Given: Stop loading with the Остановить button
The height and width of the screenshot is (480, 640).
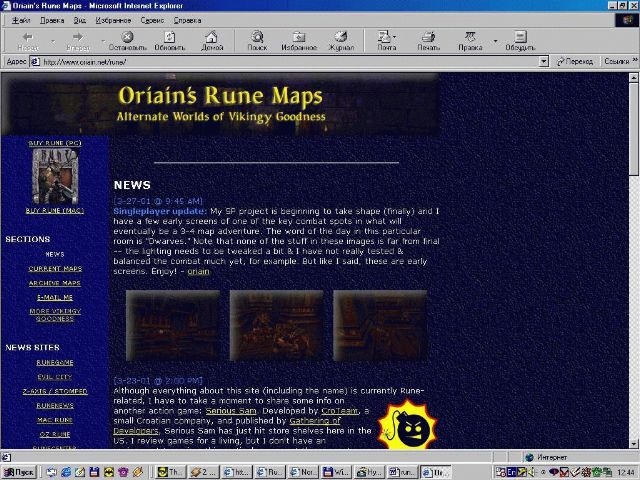Looking at the screenshot, I should click(x=127, y=41).
